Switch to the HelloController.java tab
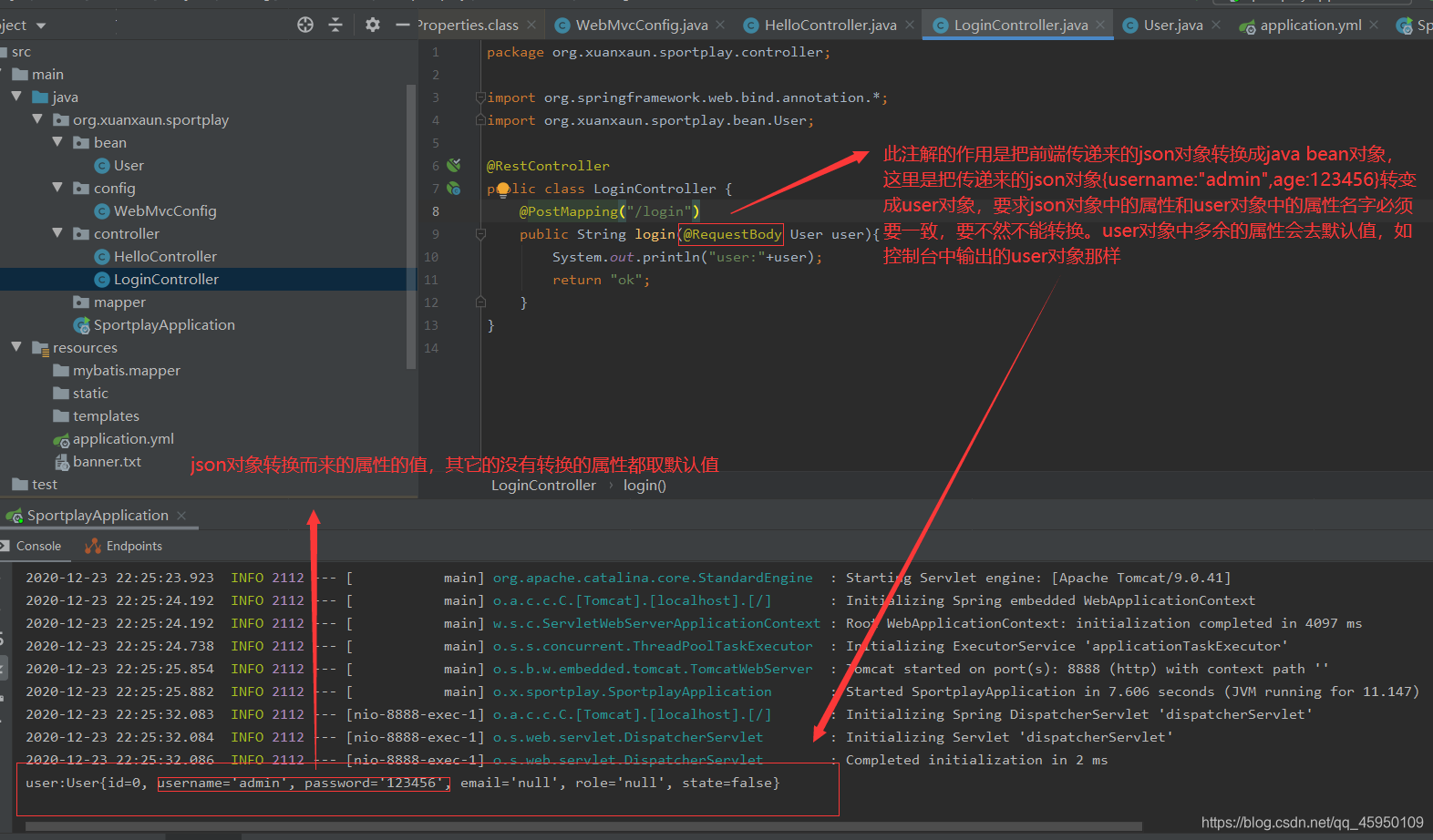Image resolution: width=1433 pixels, height=840 pixels. [x=830, y=26]
